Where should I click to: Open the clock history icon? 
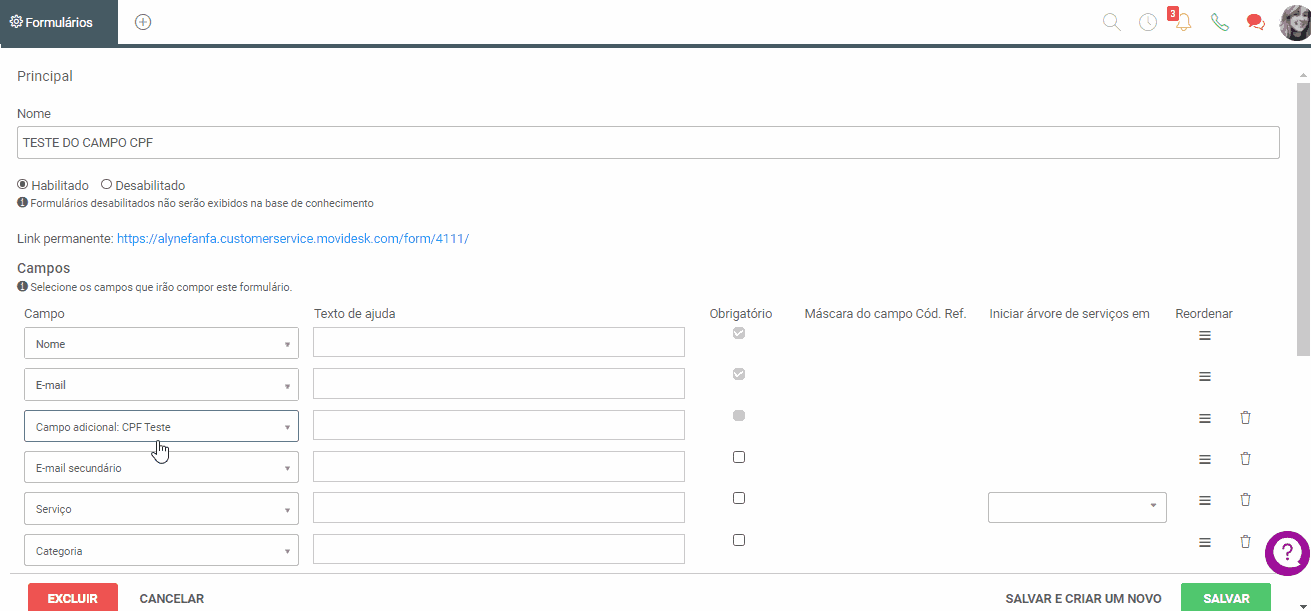(x=1148, y=22)
